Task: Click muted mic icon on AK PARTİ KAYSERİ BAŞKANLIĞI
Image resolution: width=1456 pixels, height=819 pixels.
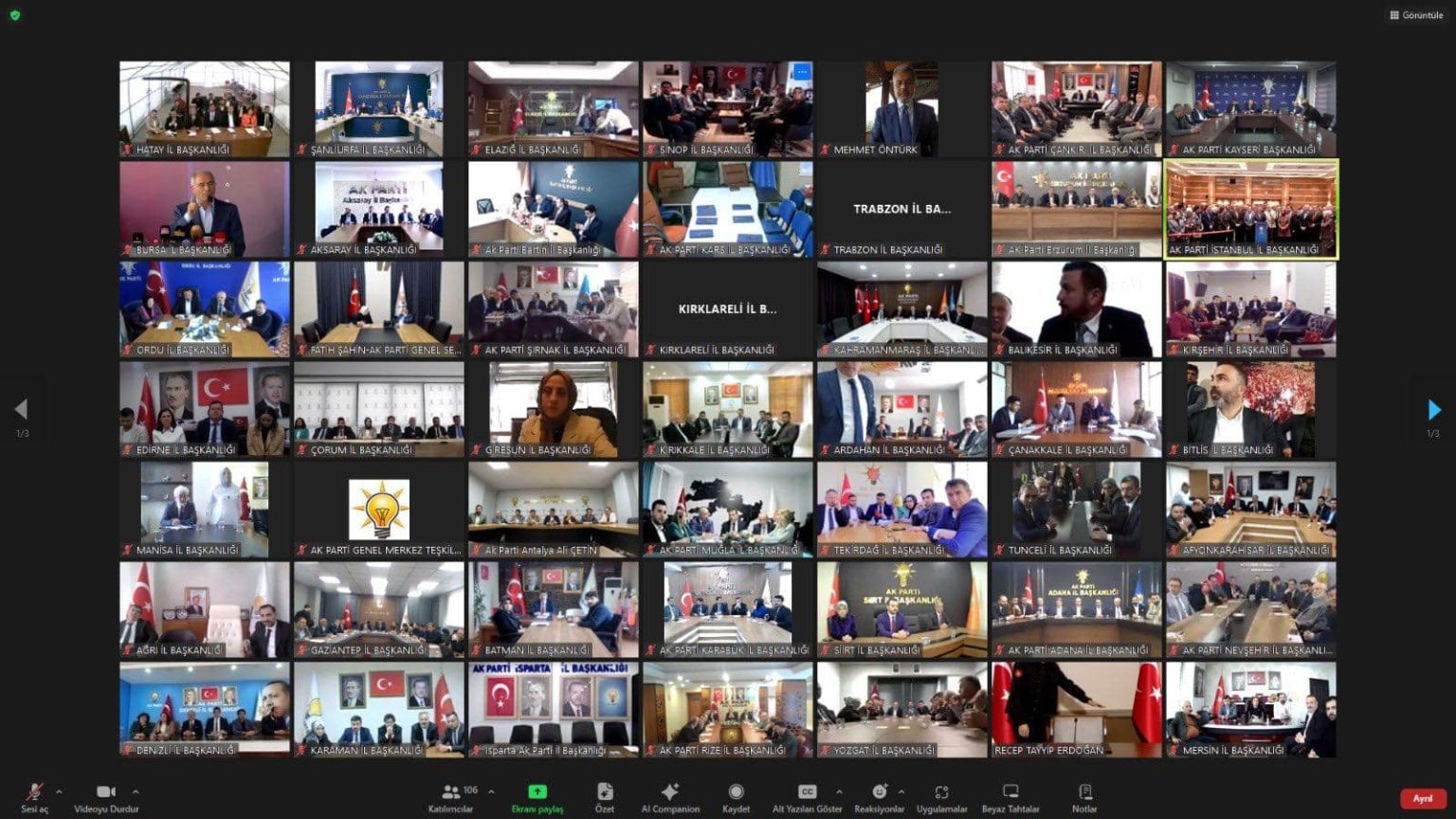Action: click(x=1174, y=150)
